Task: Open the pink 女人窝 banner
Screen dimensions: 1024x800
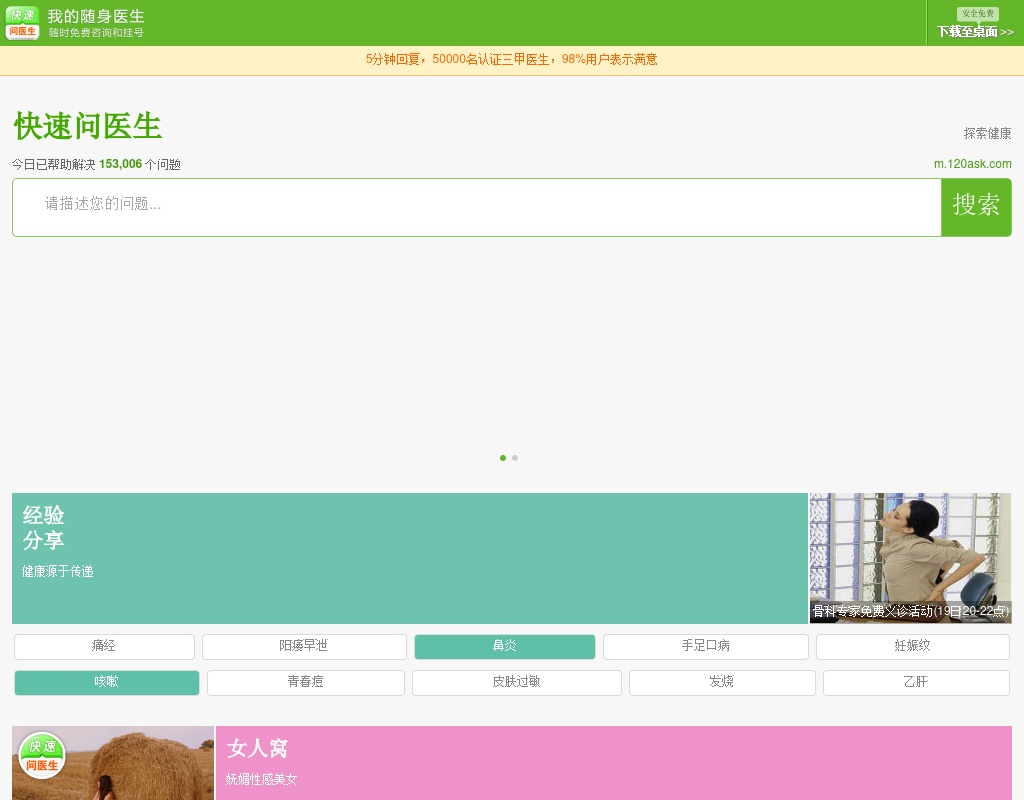Action: point(613,762)
